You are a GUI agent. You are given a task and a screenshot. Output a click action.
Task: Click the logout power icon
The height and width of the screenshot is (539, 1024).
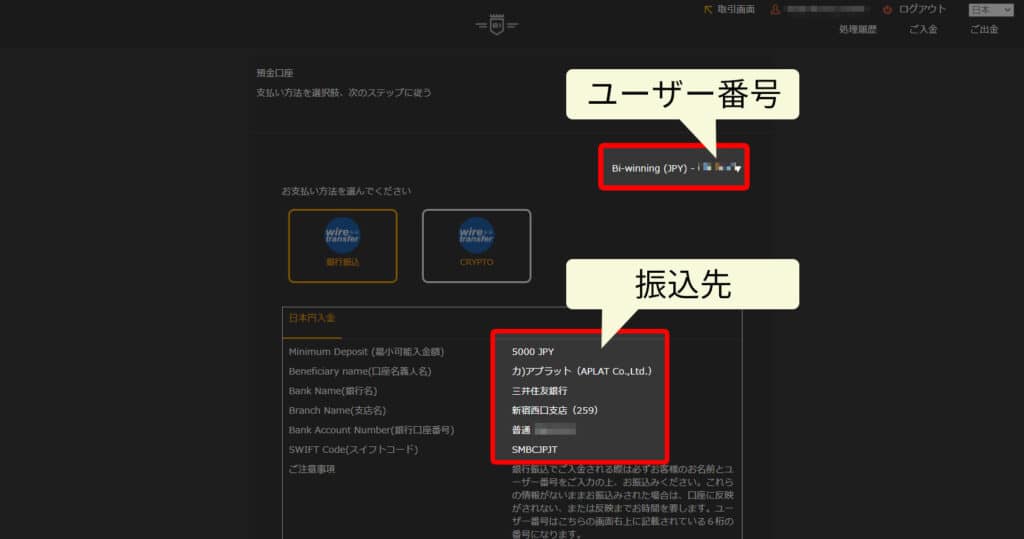tap(887, 10)
